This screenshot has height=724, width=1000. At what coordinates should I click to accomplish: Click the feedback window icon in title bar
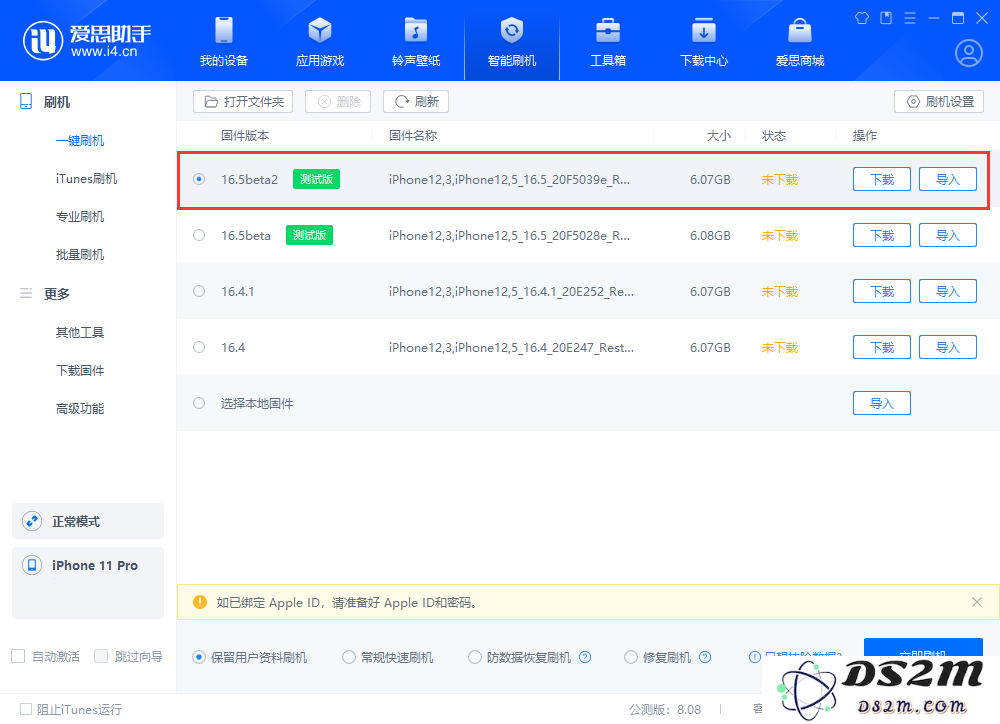click(886, 18)
